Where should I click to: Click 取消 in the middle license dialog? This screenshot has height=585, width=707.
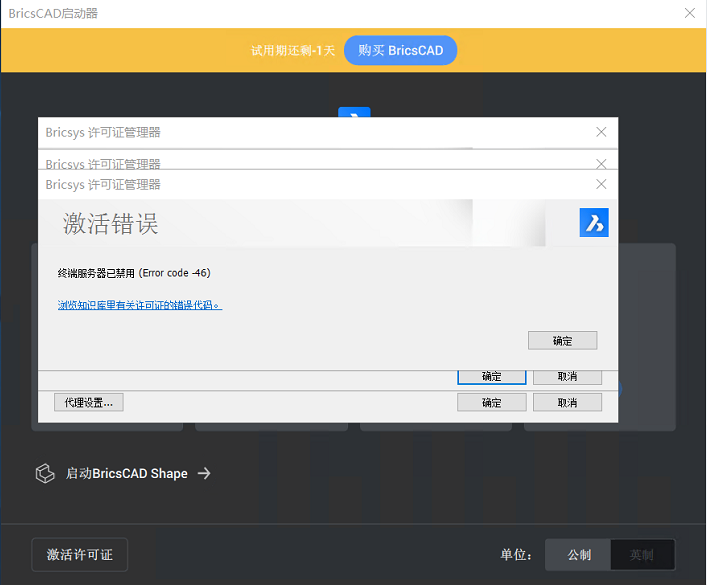pyautogui.click(x=567, y=377)
